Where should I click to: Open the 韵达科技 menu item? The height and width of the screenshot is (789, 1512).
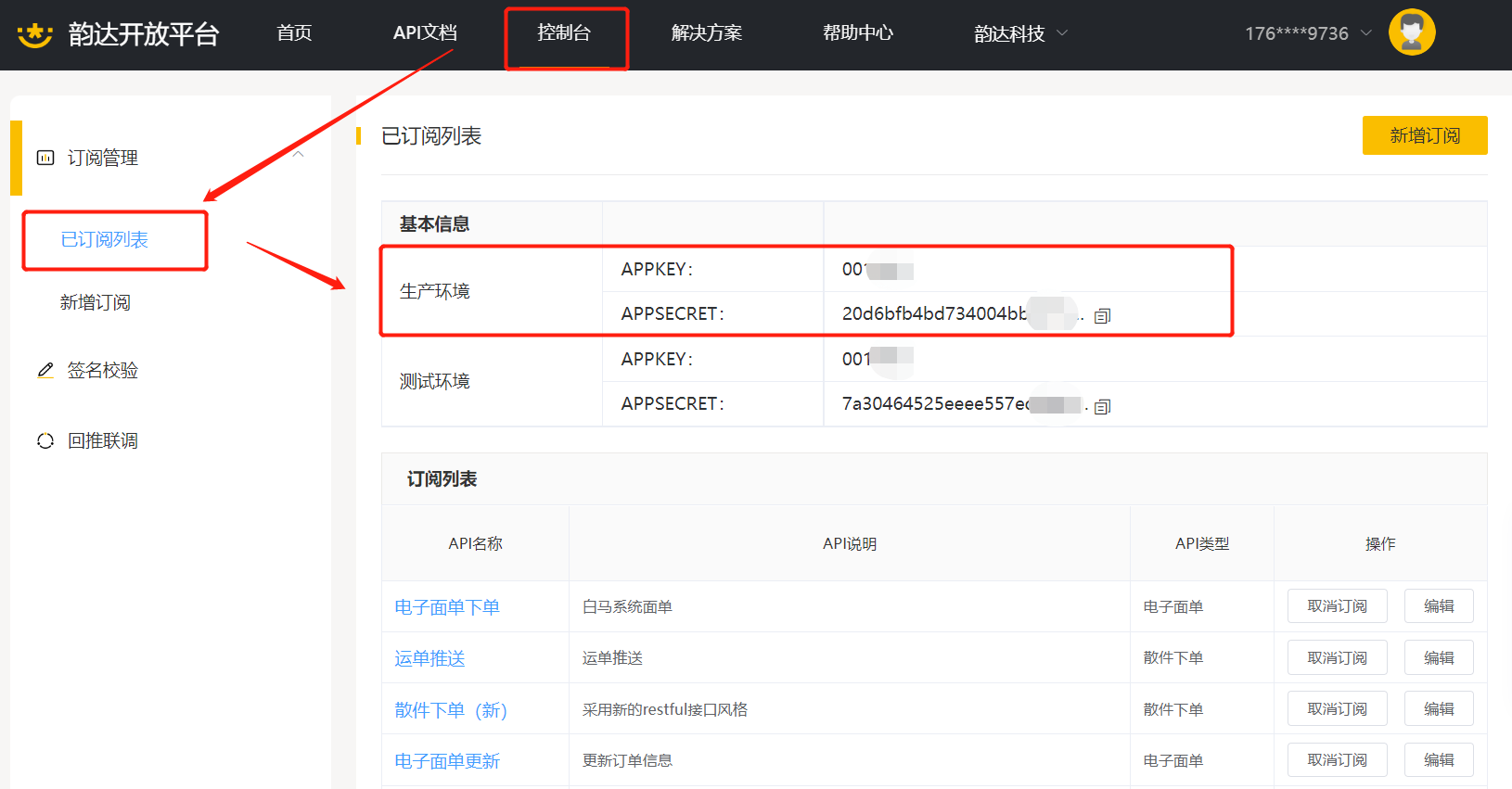coord(1009,33)
